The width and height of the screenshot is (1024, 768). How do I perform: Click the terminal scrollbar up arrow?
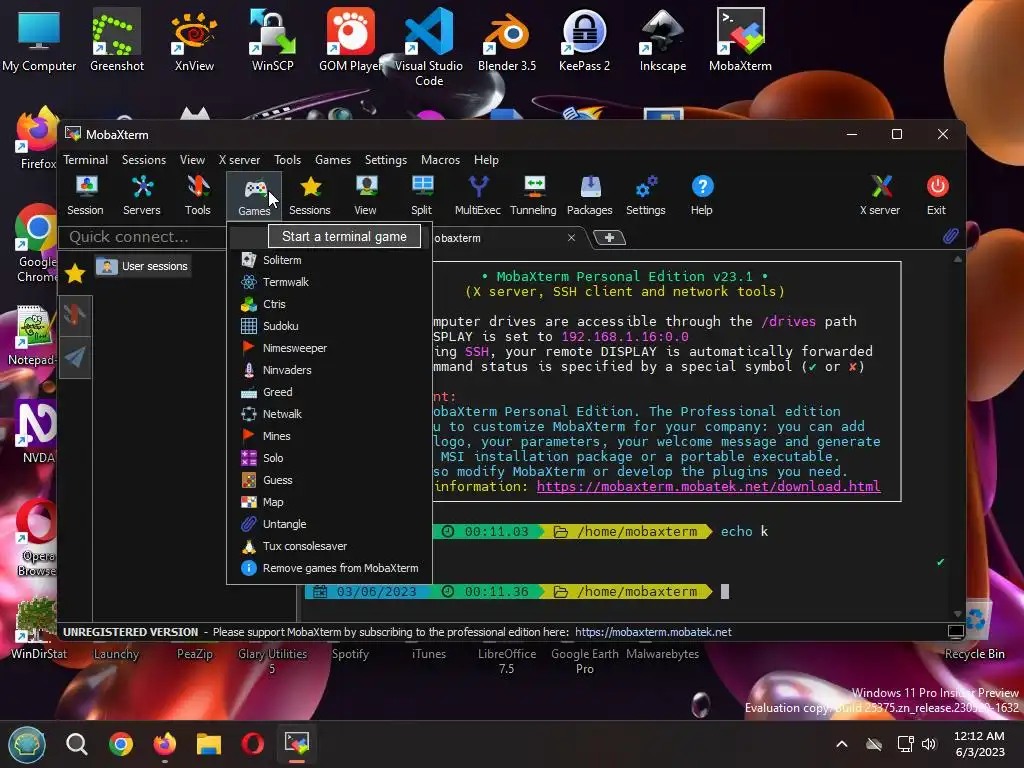click(957, 259)
